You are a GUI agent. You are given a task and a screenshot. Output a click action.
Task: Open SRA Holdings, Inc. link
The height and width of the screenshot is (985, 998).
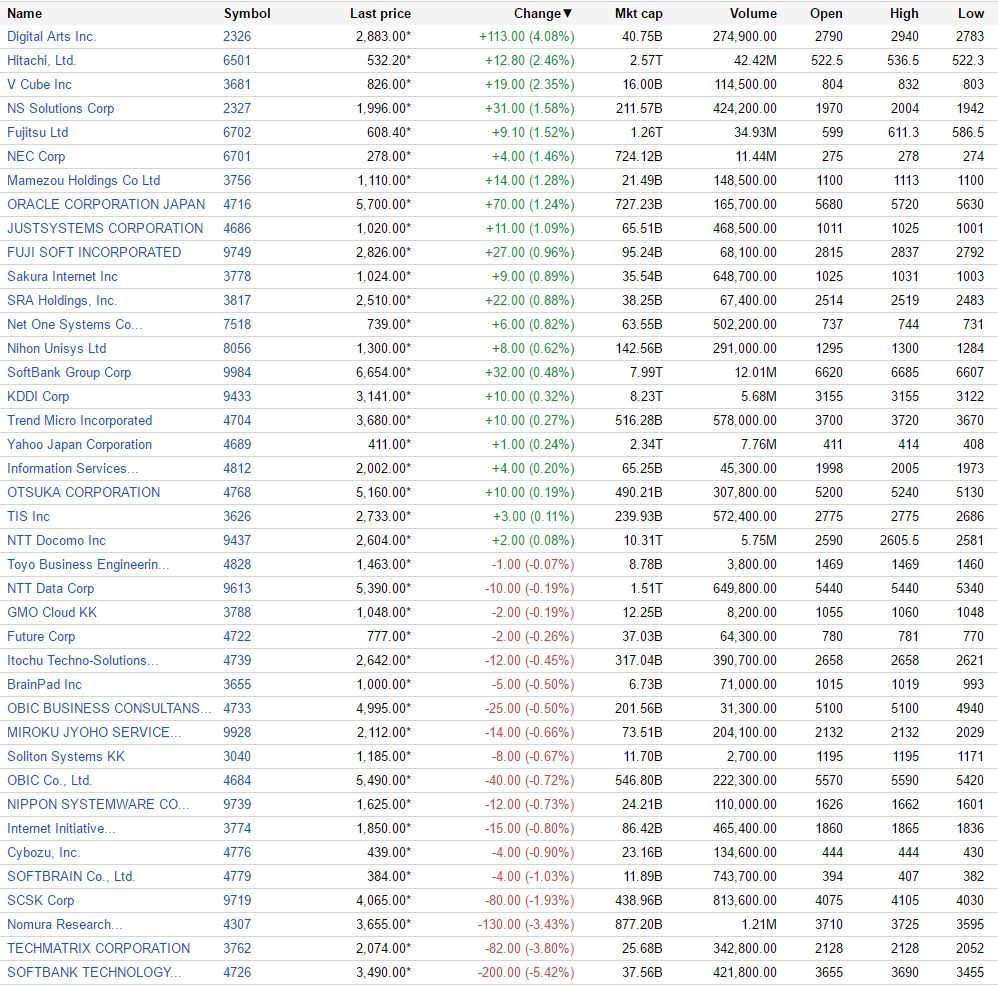(x=62, y=300)
